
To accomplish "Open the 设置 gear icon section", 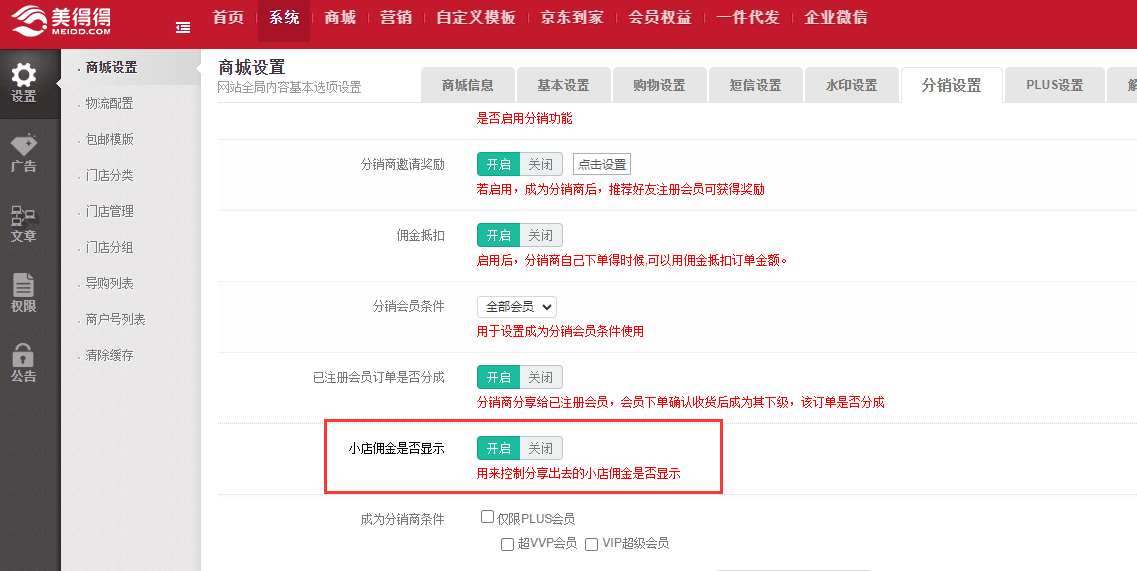I will (23, 83).
